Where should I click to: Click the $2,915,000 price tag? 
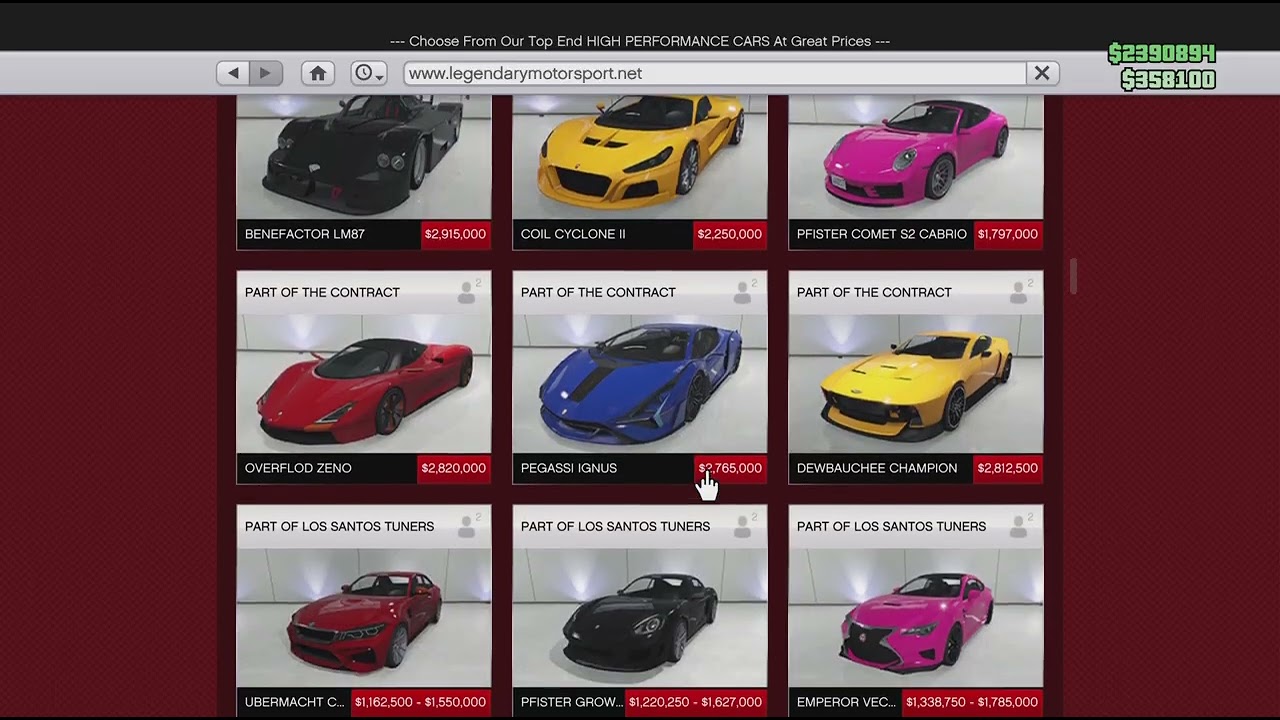click(x=455, y=234)
